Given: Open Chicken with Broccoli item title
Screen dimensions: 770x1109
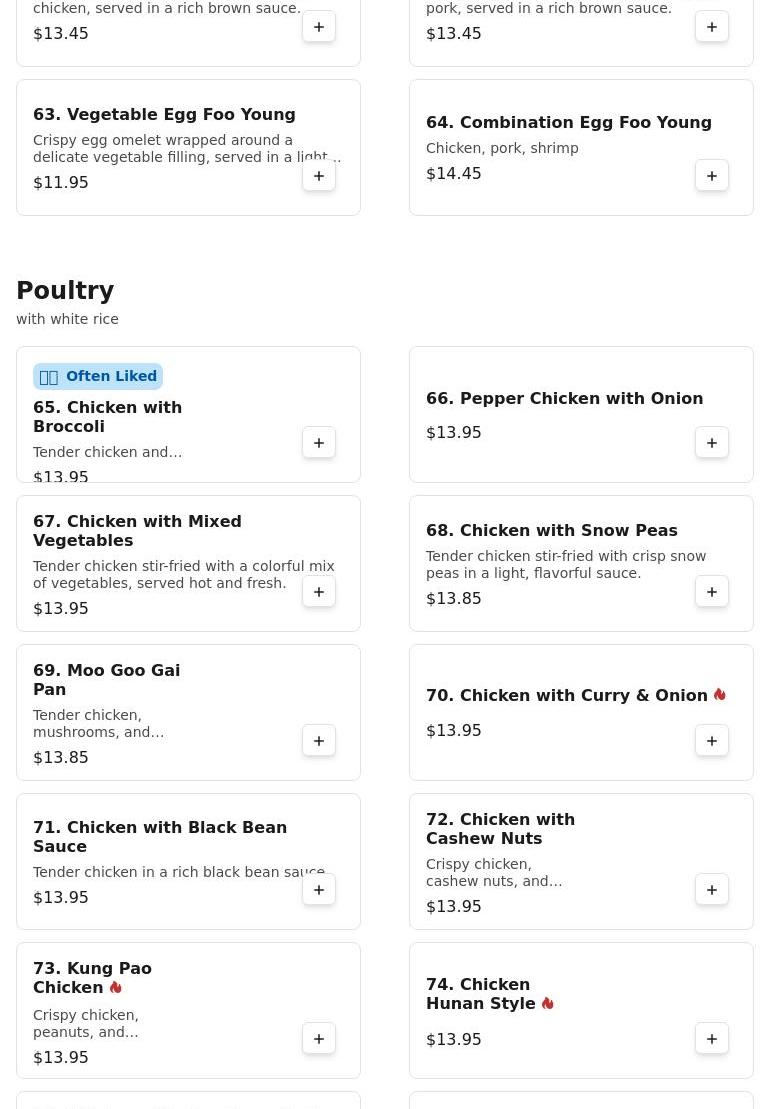Looking at the screenshot, I should 107,417.
